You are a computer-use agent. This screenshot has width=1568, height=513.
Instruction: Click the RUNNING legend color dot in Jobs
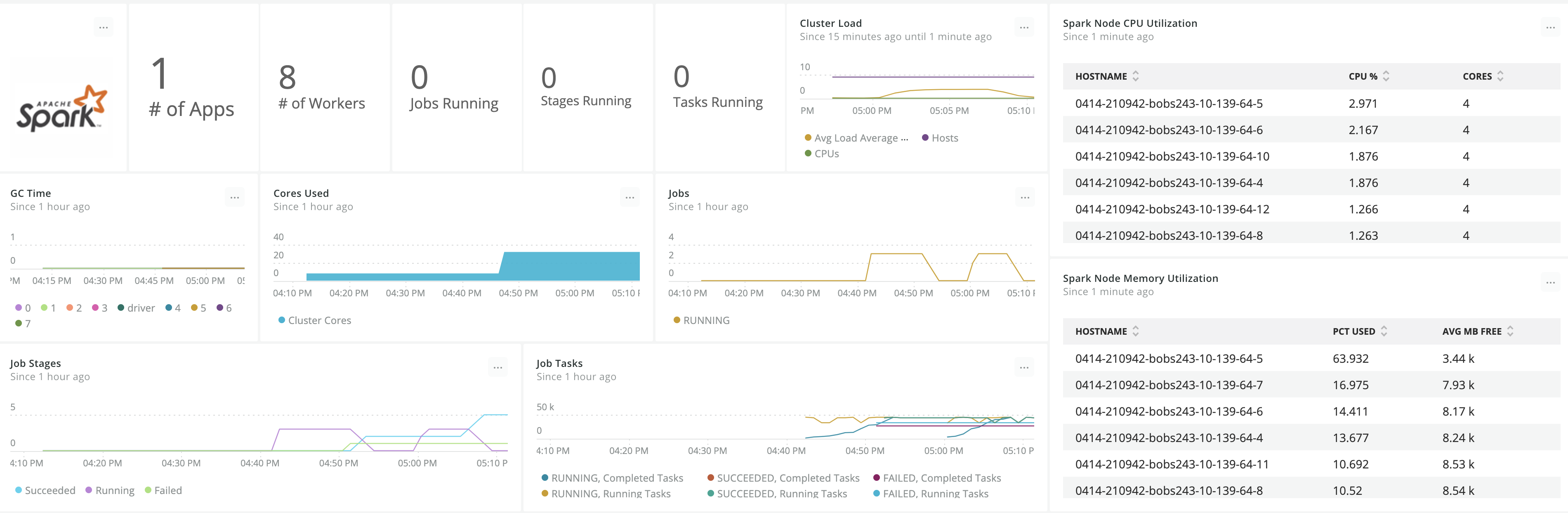(x=676, y=321)
